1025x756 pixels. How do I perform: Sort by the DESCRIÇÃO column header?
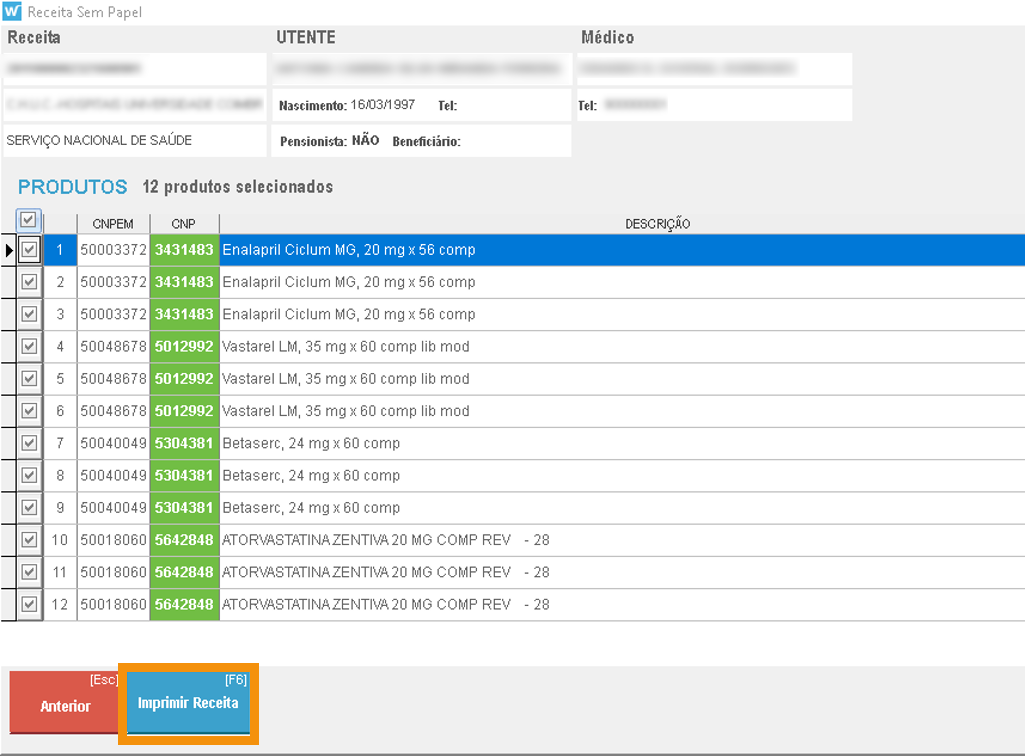point(657,224)
